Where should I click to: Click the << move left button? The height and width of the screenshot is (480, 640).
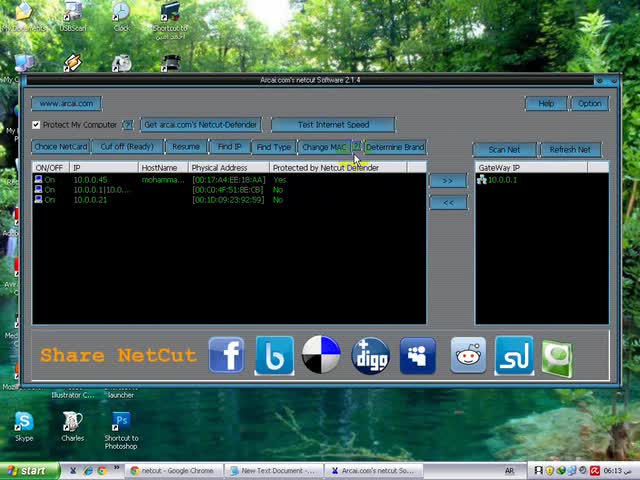pos(448,202)
